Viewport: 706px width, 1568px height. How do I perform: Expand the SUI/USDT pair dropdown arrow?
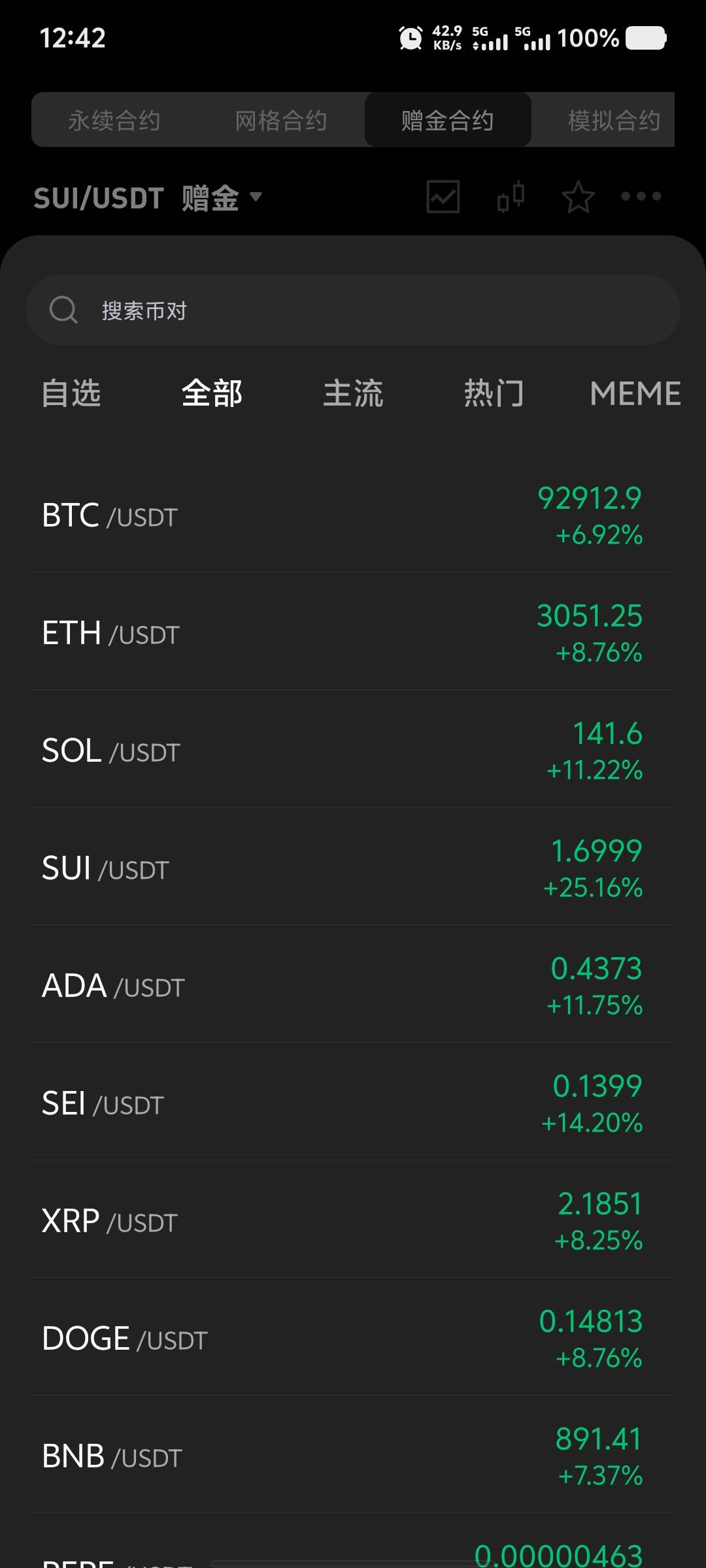pyautogui.click(x=256, y=197)
